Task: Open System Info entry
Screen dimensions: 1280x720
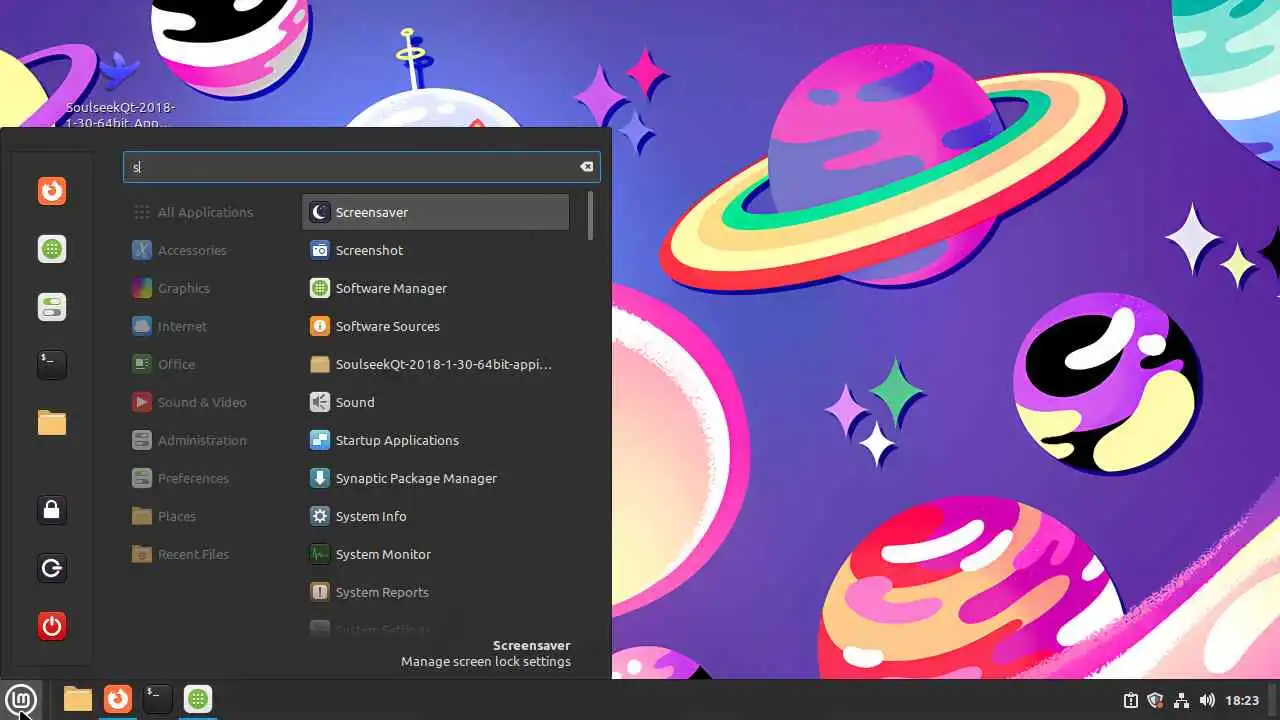Action: [x=436, y=516]
